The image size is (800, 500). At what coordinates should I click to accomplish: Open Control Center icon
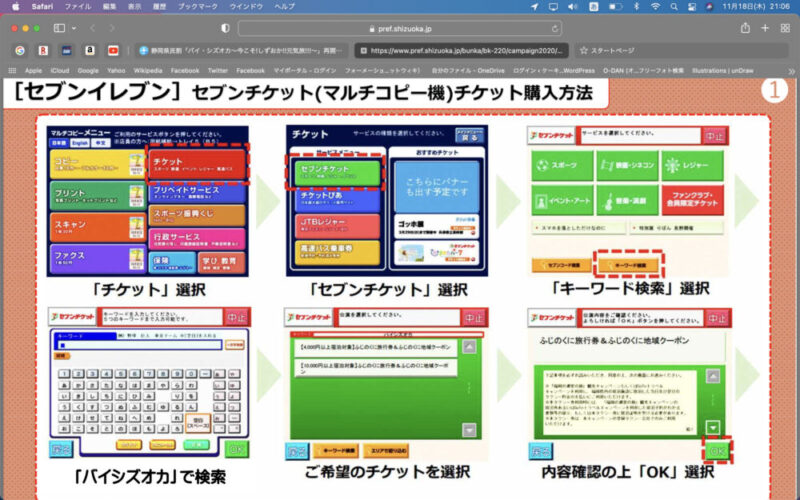pyautogui.click(x=692, y=7)
